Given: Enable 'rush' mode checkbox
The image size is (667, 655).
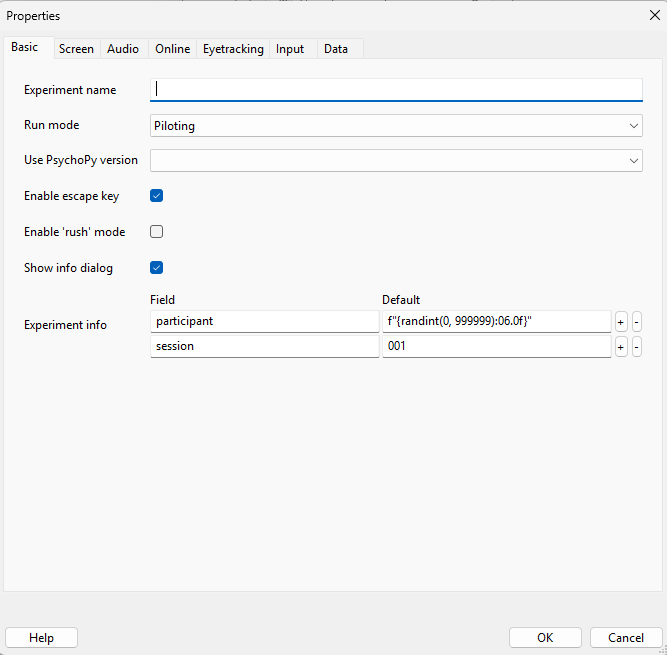Looking at the screenshot, I should pos(157,232).
